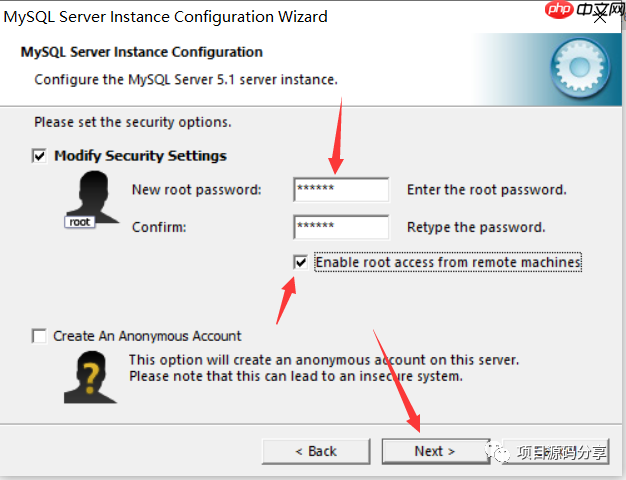Click the anonymous user question mark icon
The height and width of the screenshot is (480, 626).
tap(91, 377)
